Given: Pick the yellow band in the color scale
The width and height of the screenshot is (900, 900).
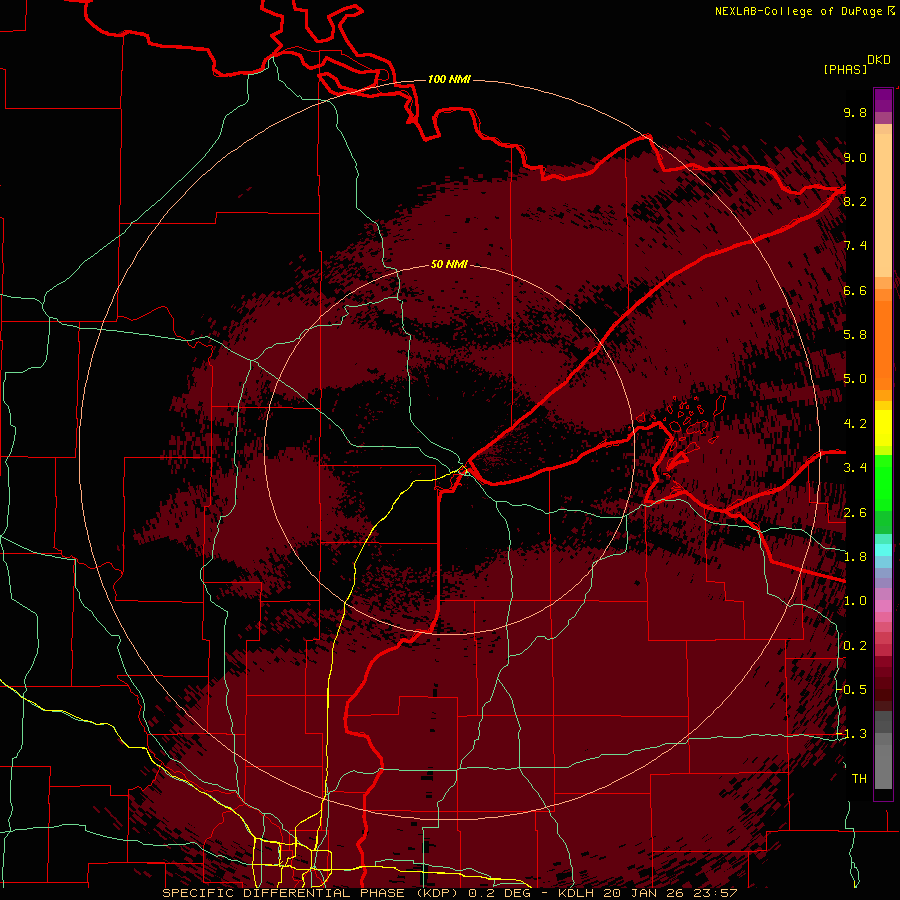Looking at the screenshot, I should pyautogui.click(x=883, y=428).
